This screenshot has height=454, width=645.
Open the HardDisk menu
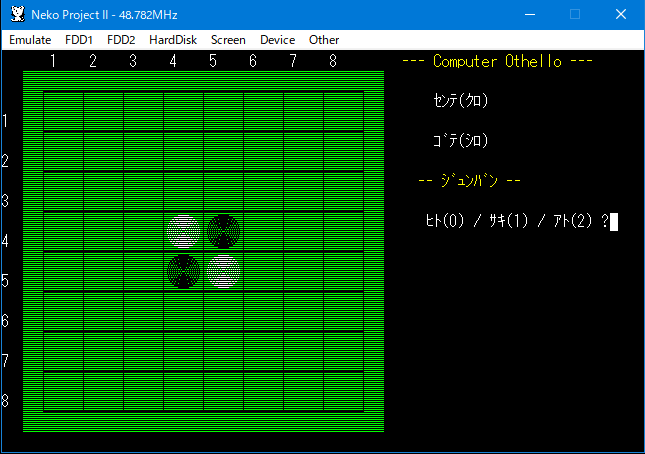(x=173, y=40)
